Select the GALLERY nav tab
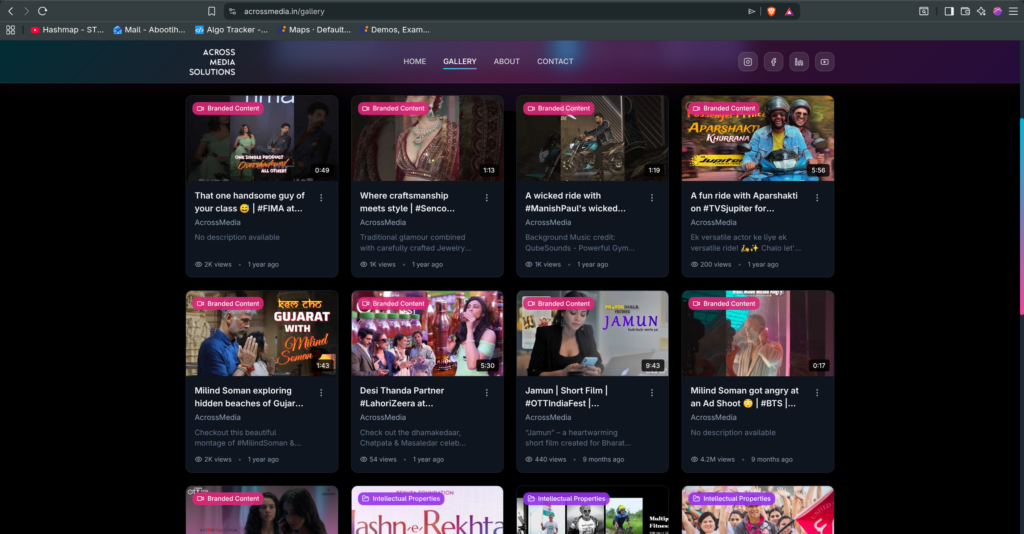 coord(460,61)
